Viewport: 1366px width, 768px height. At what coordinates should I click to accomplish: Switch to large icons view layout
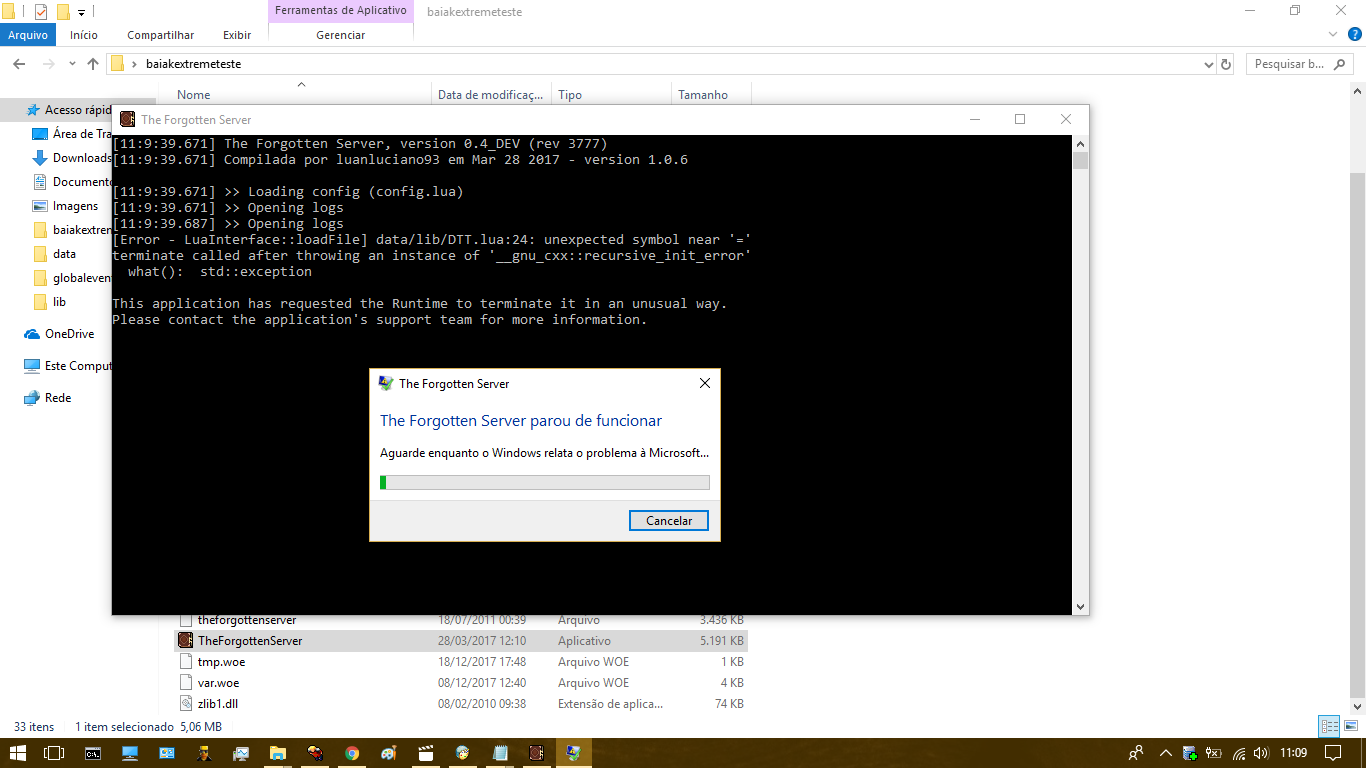pyautogui.click(x=1349, y=726)
